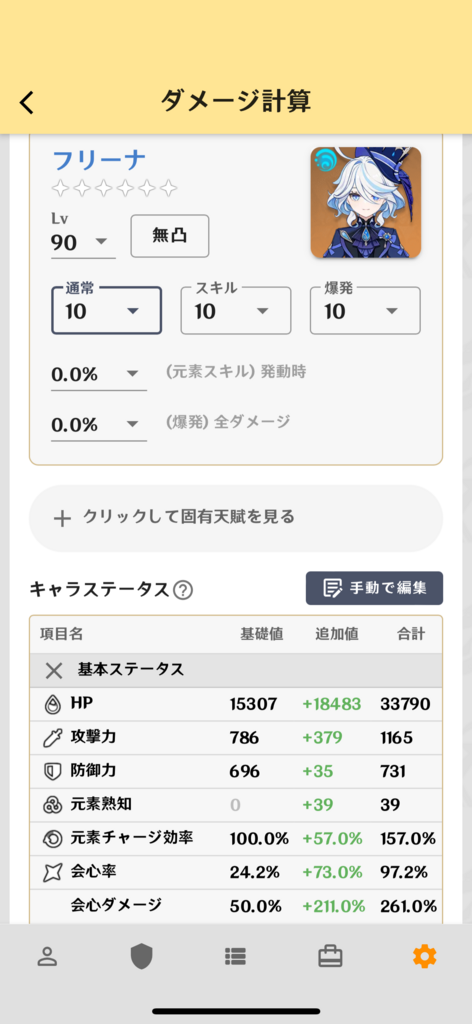Click the help icon beside キャラステータス
The image size is (472, 1024).
tap(183, 590)
